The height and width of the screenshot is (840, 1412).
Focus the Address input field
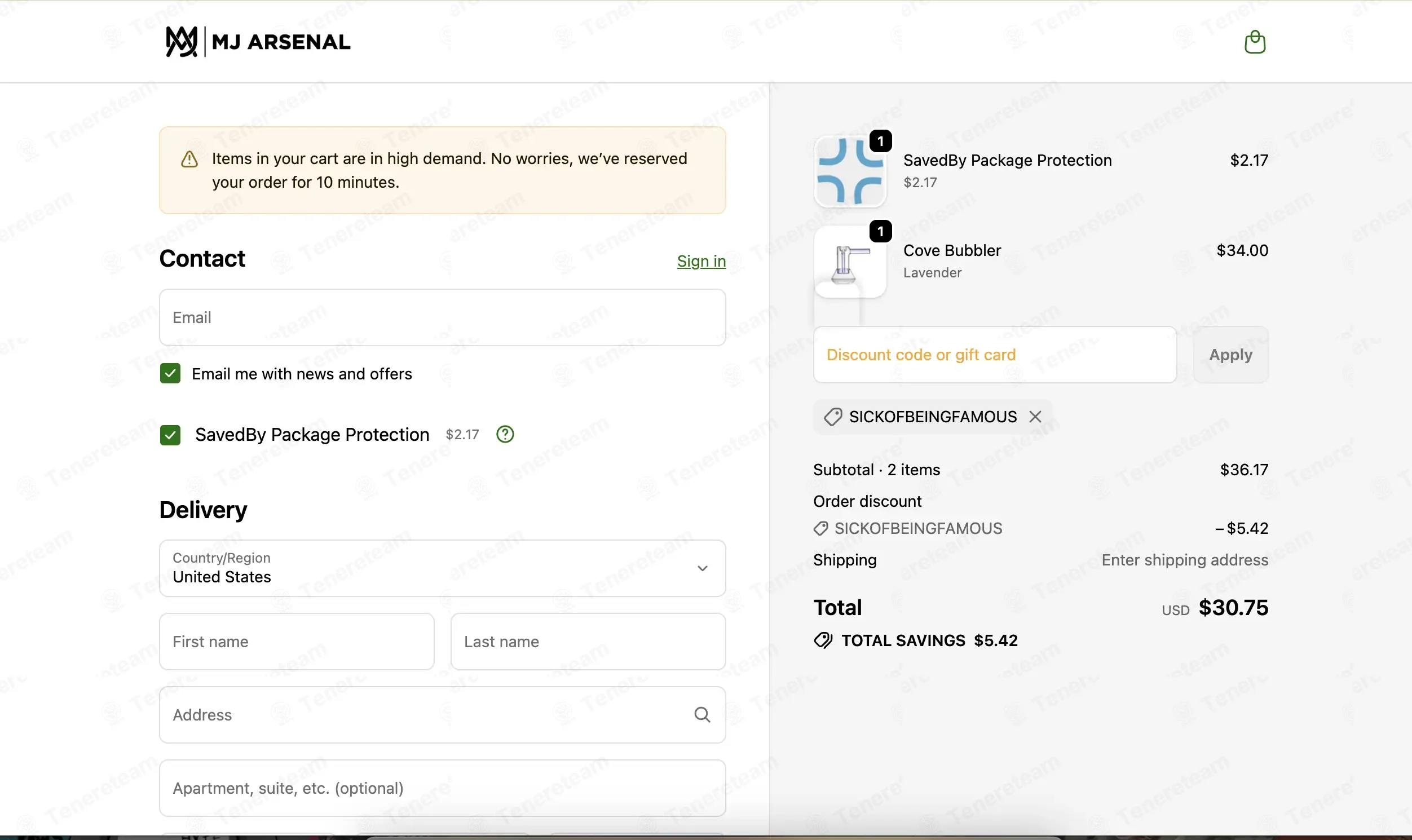tap(443, 715)
